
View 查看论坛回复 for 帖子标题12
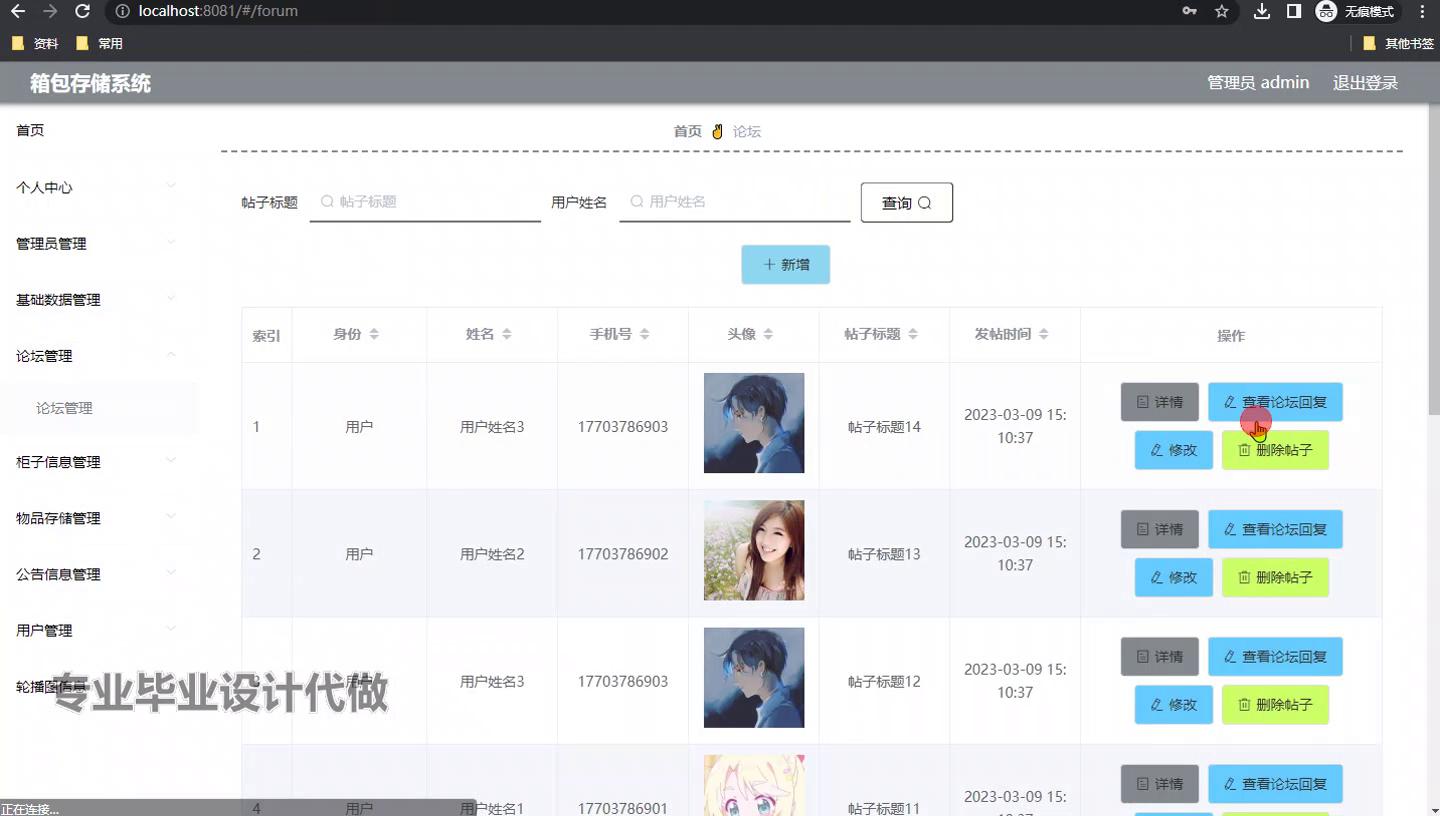pyautogui.click(x=1275, y=656)
